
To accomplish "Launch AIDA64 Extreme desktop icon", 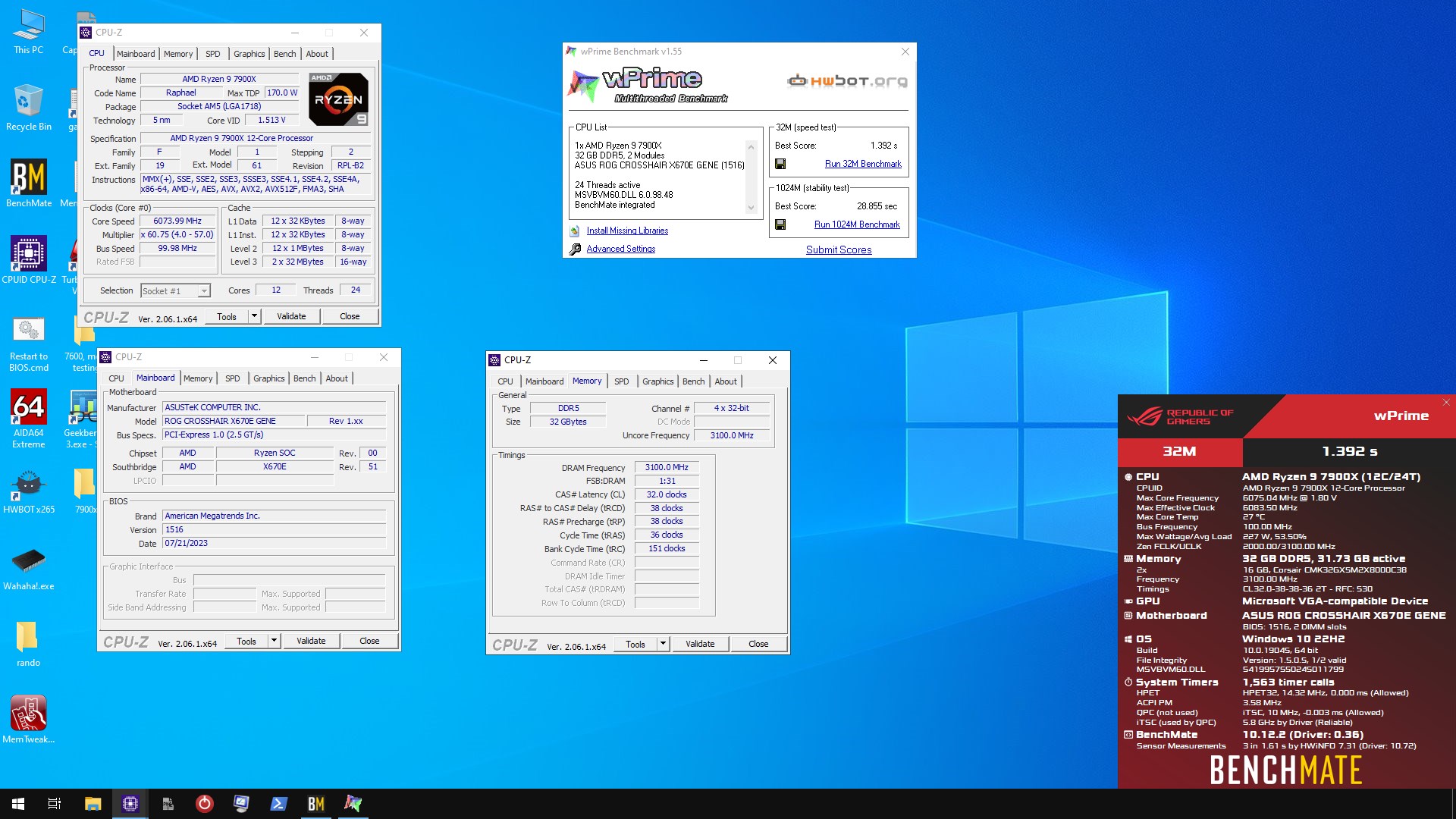I will 28,419.
